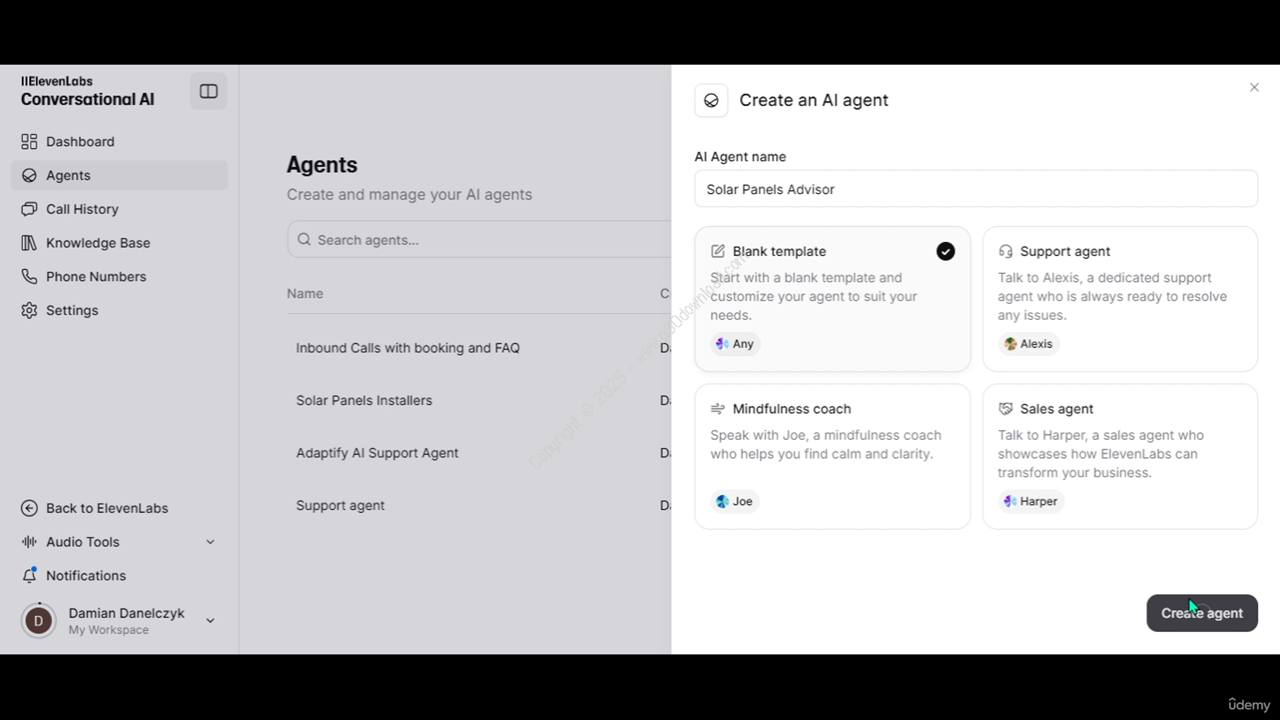
Task: Expand the Audio Tools chevron
Action: [x=210, y=542]
